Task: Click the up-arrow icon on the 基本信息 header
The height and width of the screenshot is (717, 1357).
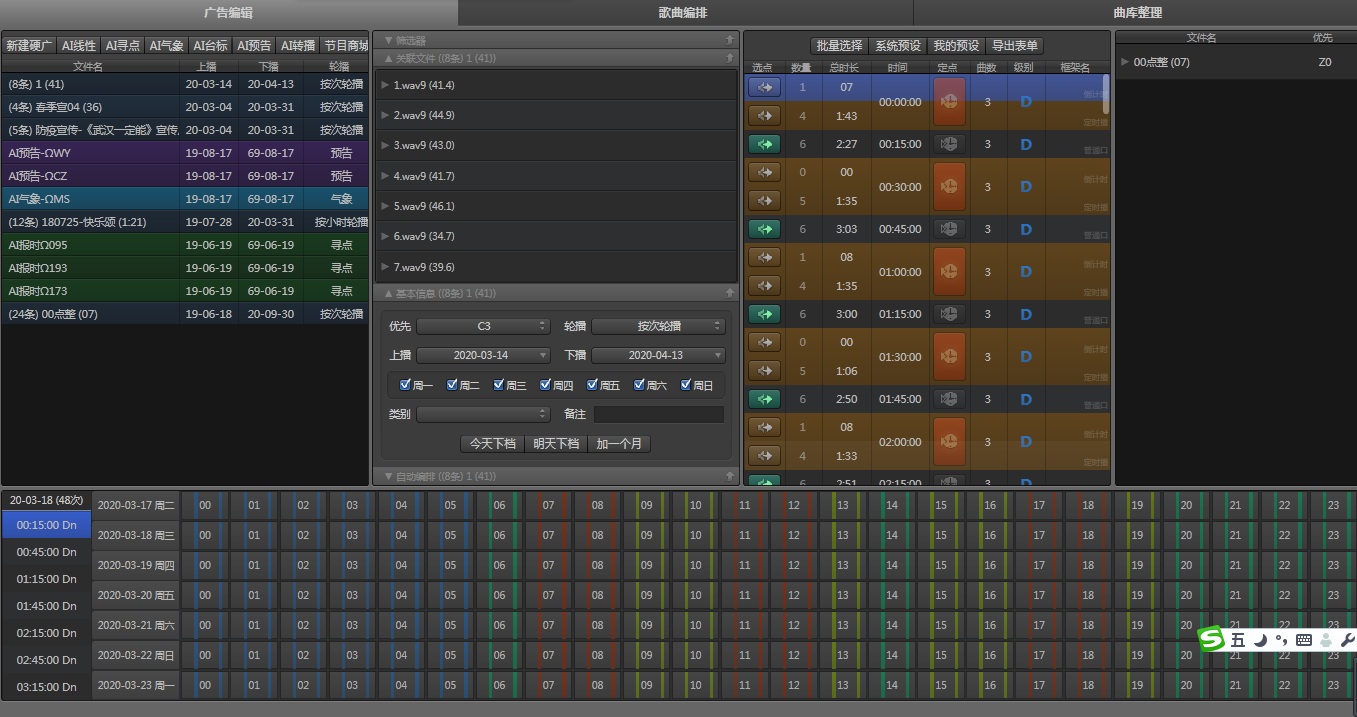Action: pyautogui.click(x=730, y=293)
